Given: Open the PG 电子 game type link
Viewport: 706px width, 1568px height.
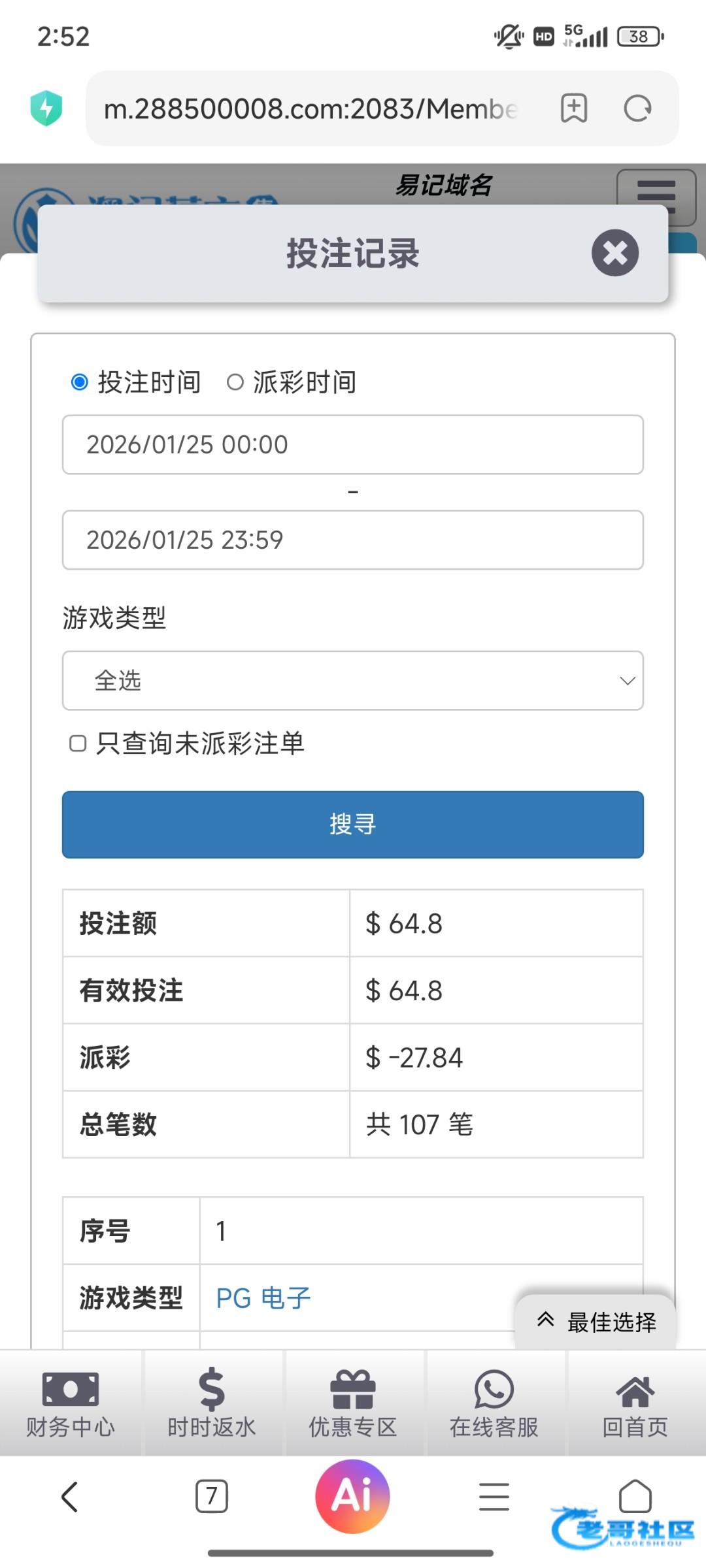Looking at the screenshot, I should coord(263,1298).
